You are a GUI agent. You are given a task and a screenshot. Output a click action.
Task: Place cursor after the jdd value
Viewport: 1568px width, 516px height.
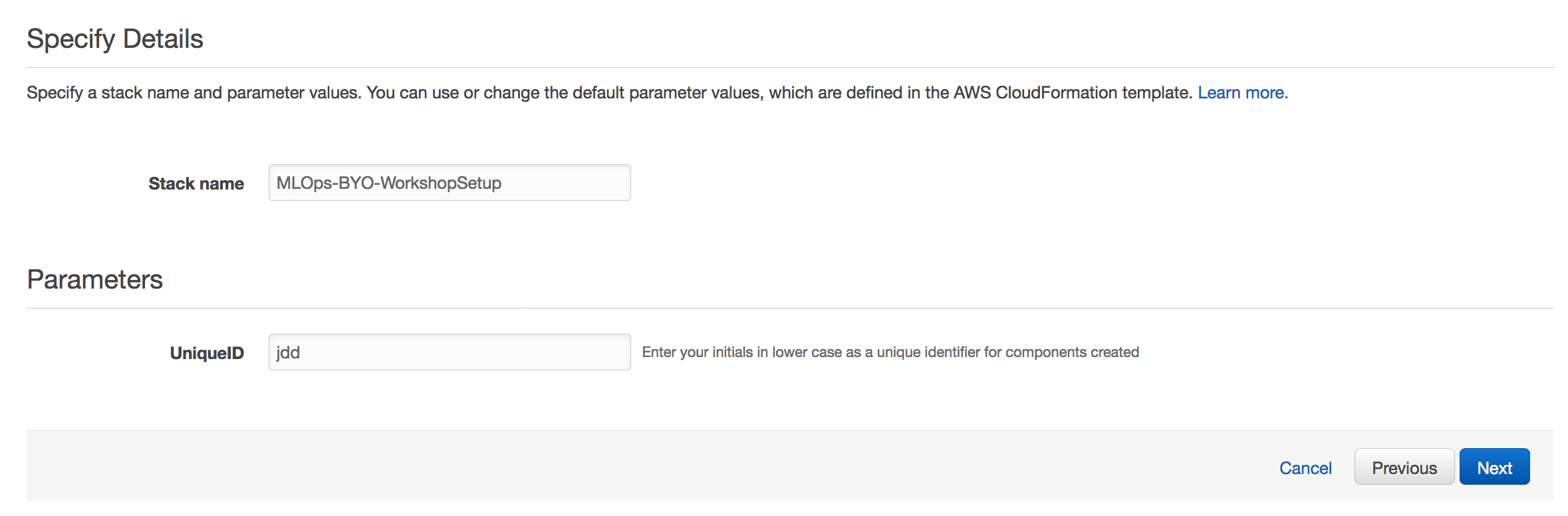301,352
